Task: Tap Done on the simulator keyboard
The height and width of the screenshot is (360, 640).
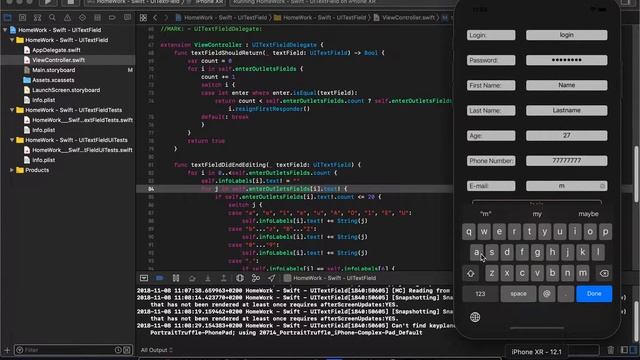Action: 594,294
